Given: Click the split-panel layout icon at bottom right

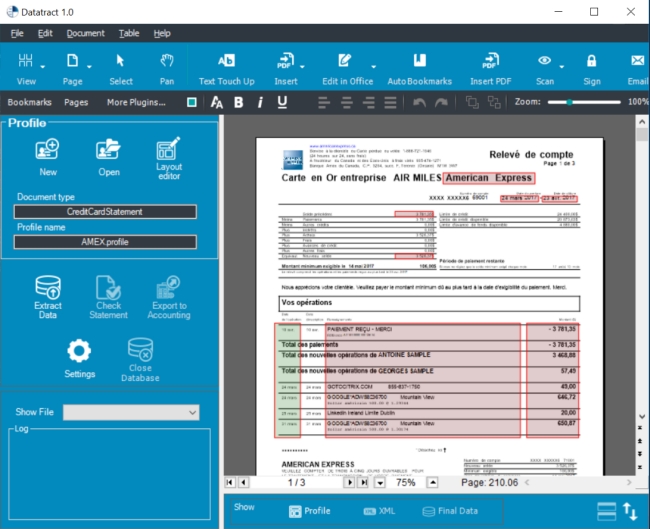Looking at the screenshot, I should (606, 511).
